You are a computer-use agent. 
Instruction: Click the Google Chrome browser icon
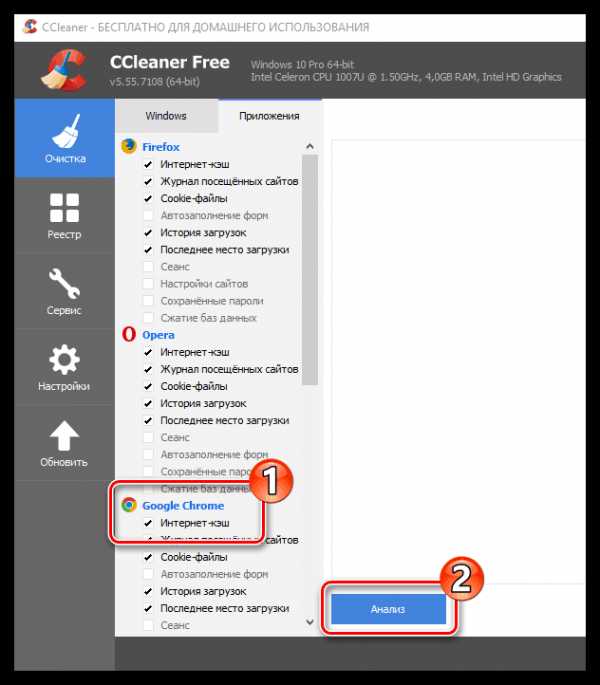(x=129, y=505)
